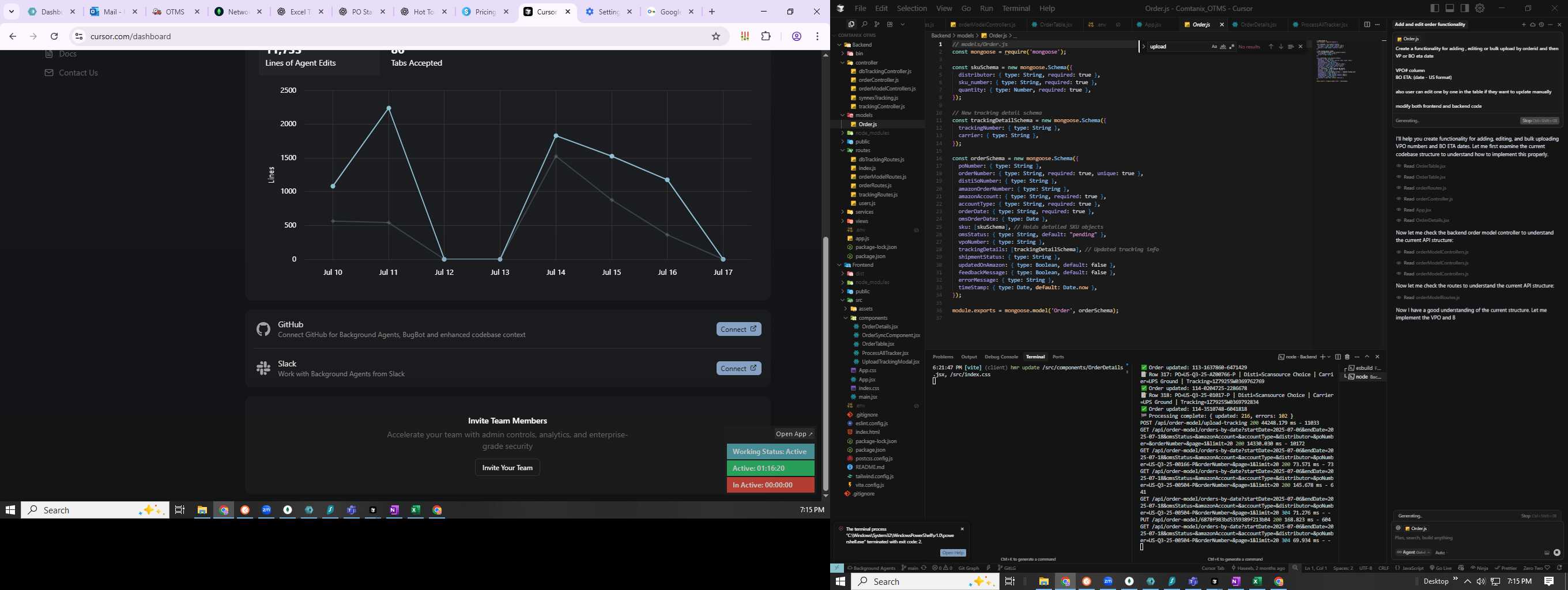Screen dimensions: 1568x590
Task: Toggle Find in Selection in the find widget
Action: point(1291,46)
